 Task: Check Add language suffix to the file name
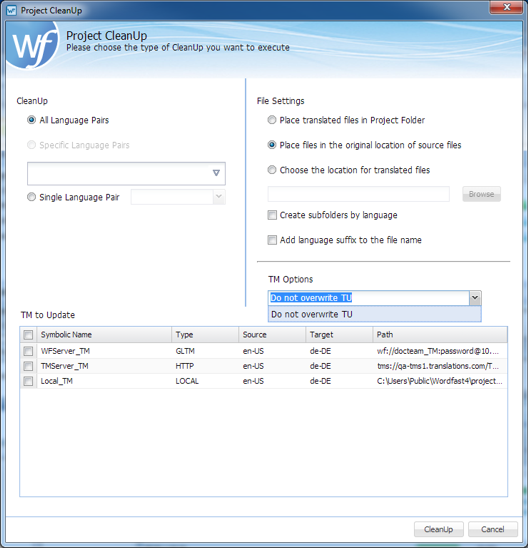[x=272, y=240]
